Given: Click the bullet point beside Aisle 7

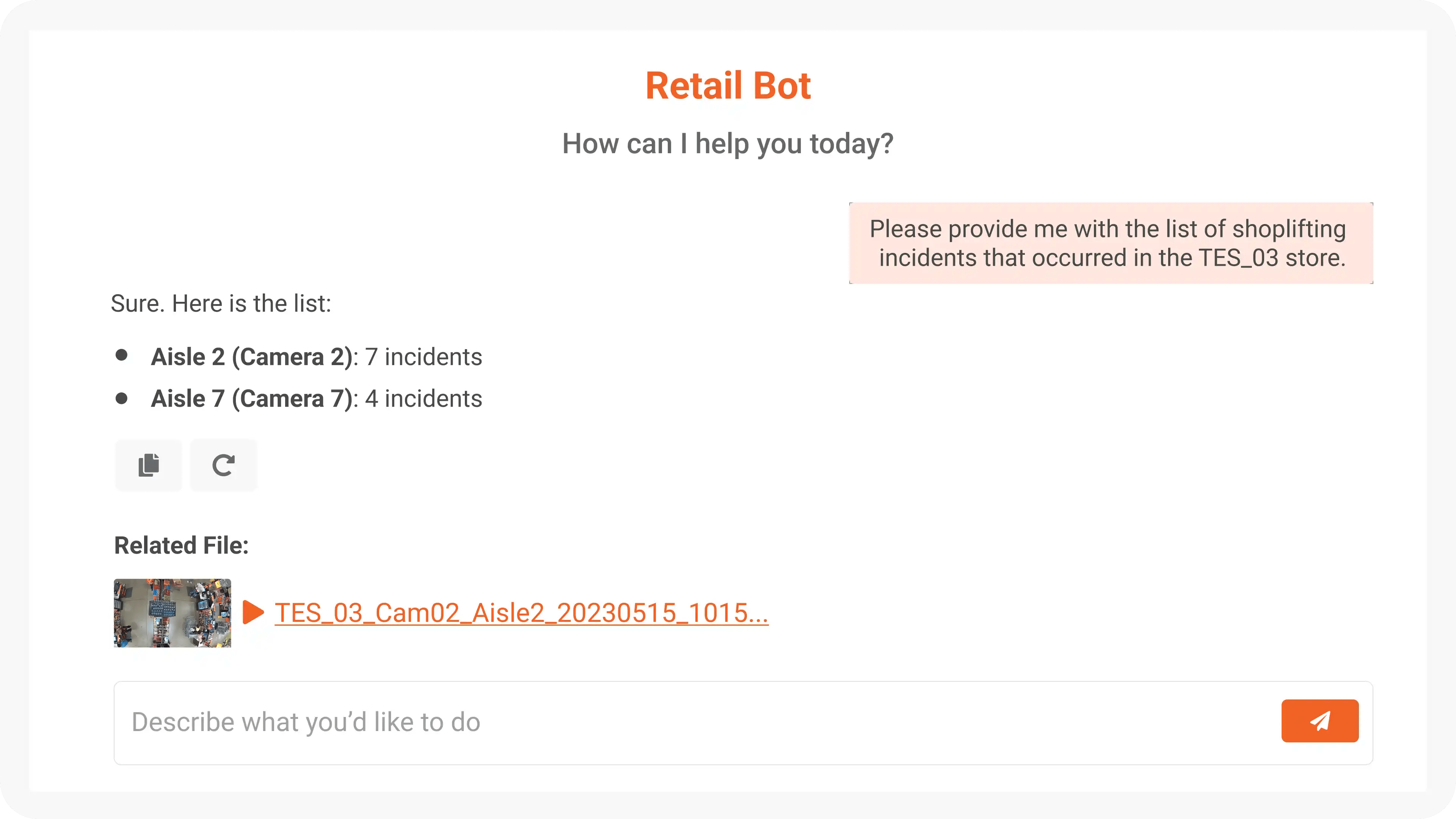Looking at the screenshot, I should [x=121, y=399].
